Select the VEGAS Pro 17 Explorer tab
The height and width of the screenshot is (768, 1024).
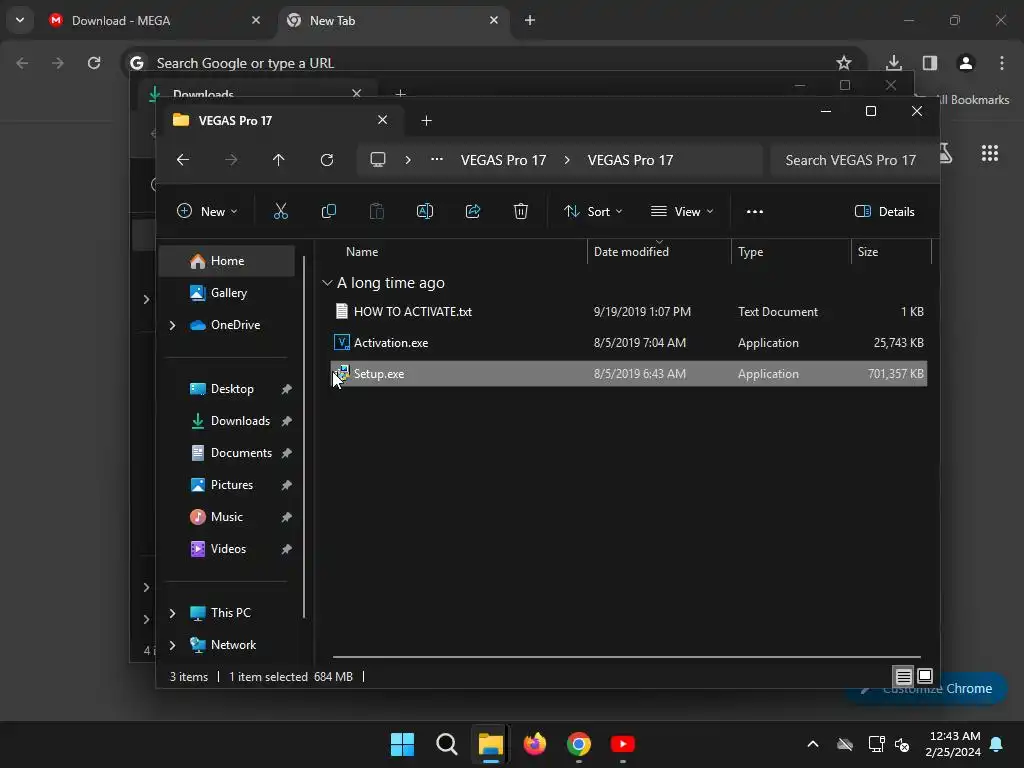[281, 121]
